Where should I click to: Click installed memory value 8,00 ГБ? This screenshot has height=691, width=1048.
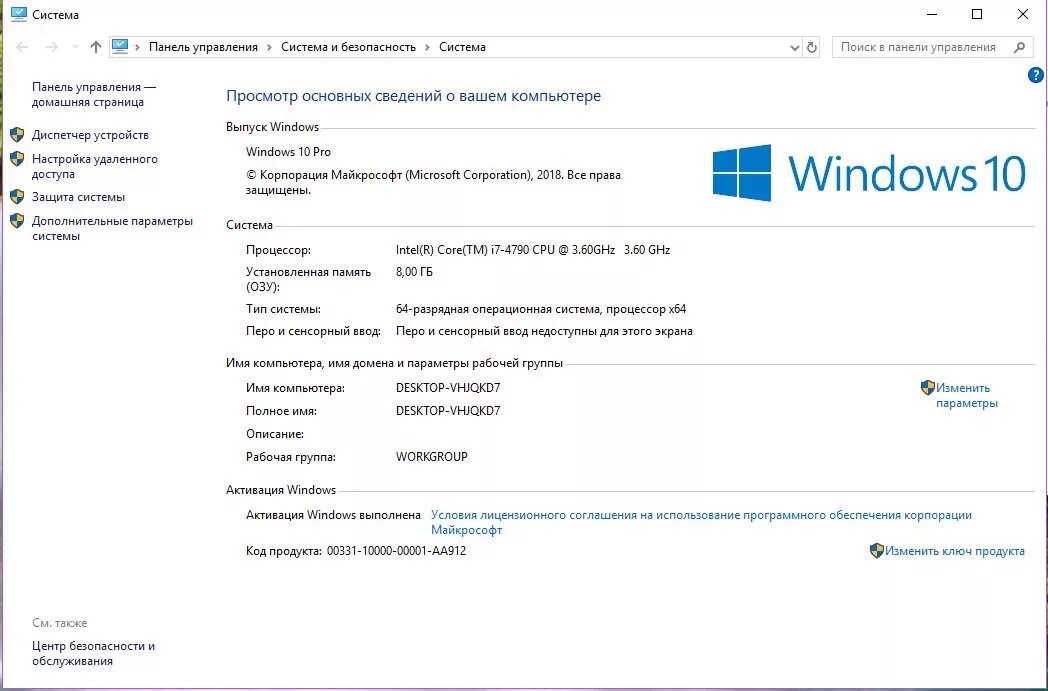click(414, 272)
